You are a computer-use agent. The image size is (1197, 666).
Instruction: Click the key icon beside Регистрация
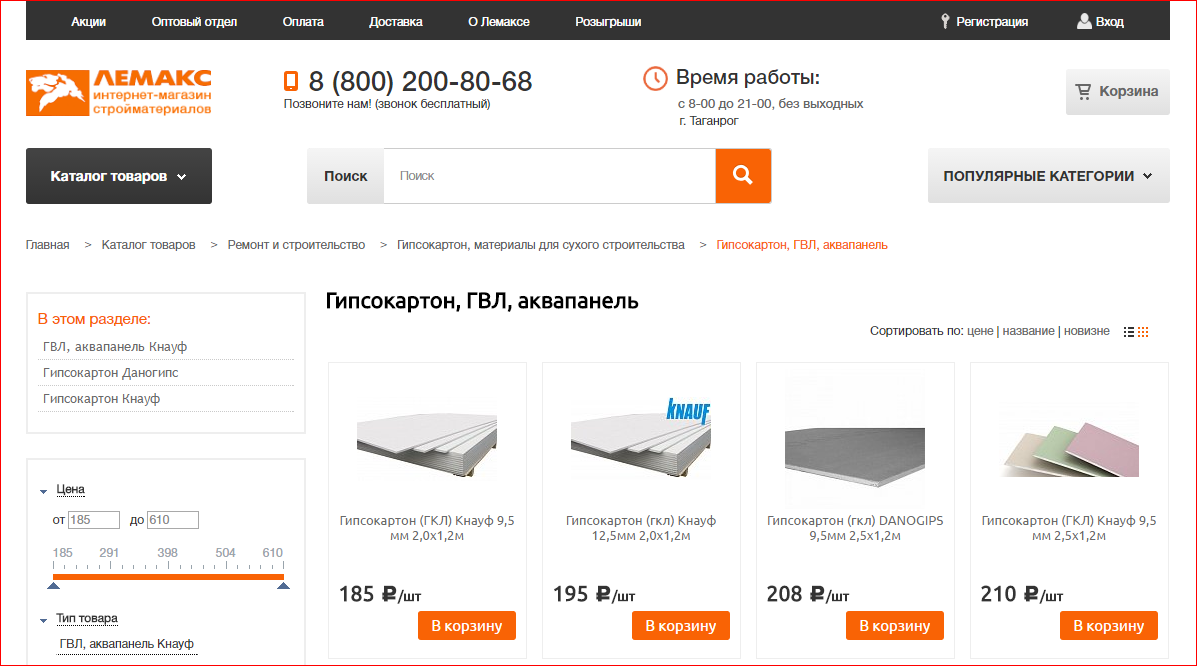[x=945, y=21]
